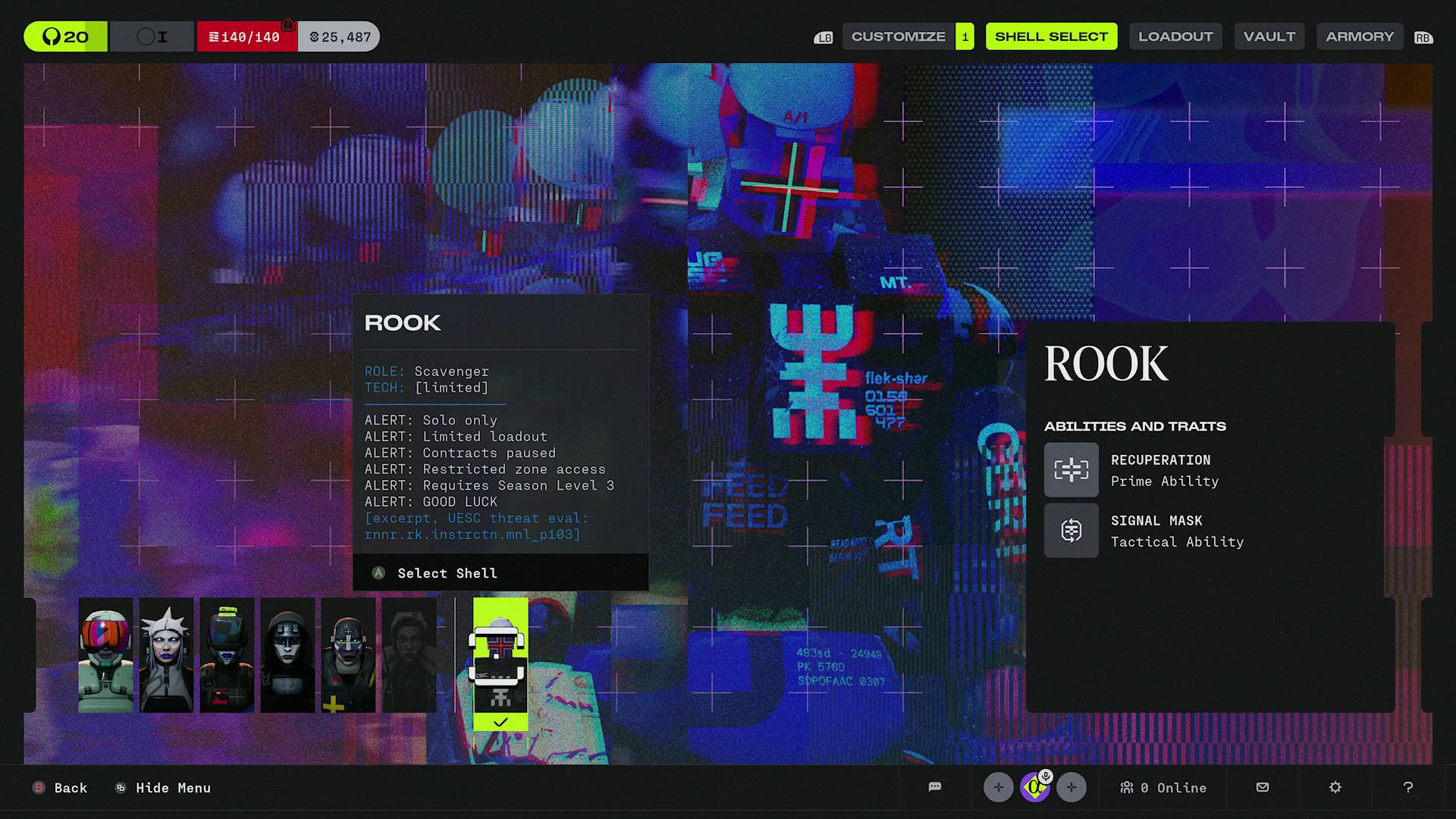Click the grayed-out rank I badge
This screenshot has width=1456, height=819.
[x=152, y=36]
